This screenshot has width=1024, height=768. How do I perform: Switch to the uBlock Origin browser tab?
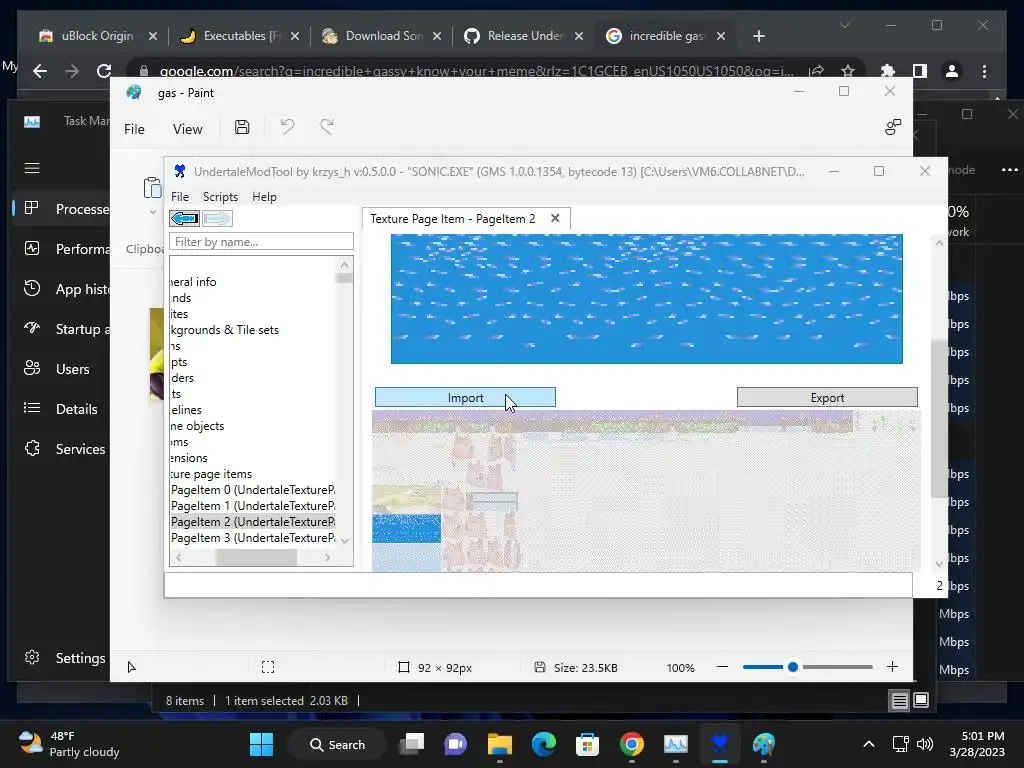(x=98, y=36)
